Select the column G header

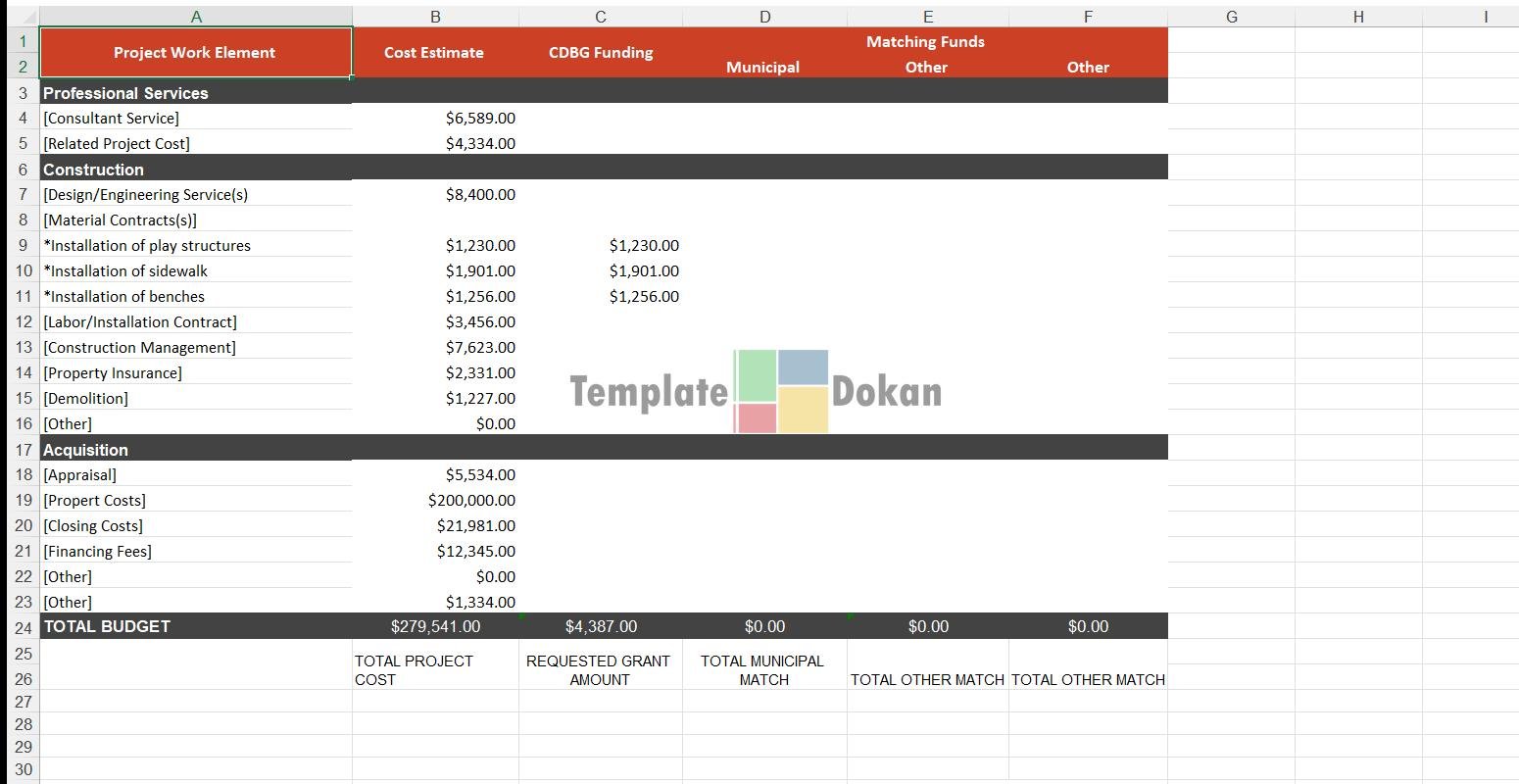[x=1231, y=17]
